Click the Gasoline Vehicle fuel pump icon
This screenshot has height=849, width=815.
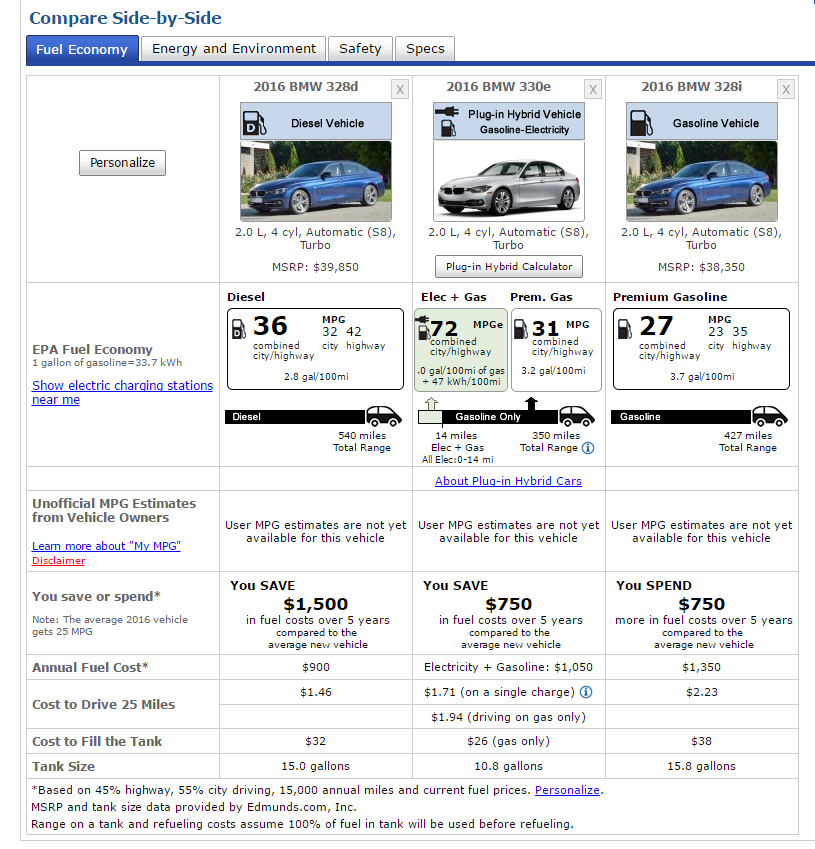click(641, 124)
